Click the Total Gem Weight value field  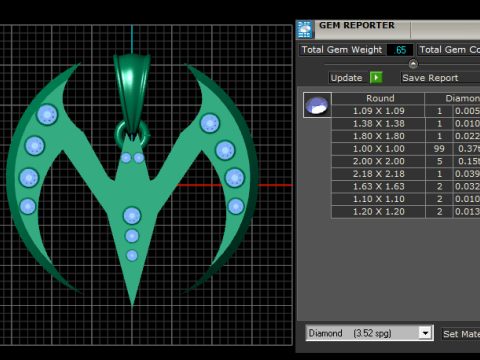400,50
